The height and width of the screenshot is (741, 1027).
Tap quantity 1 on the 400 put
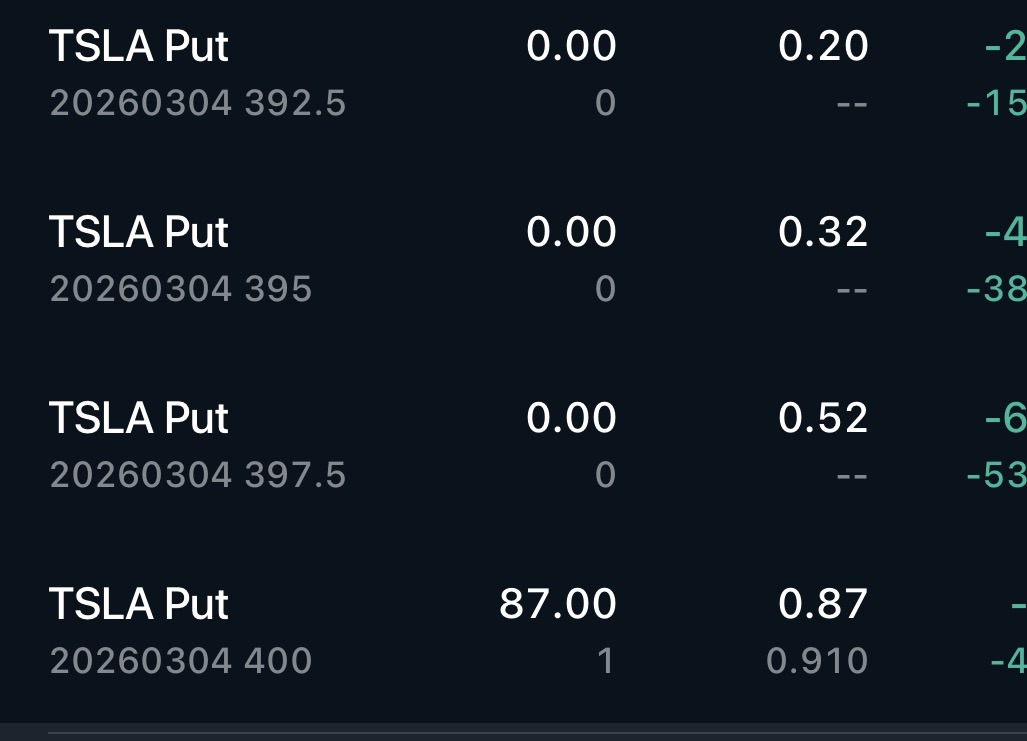[x=606, y=660]
